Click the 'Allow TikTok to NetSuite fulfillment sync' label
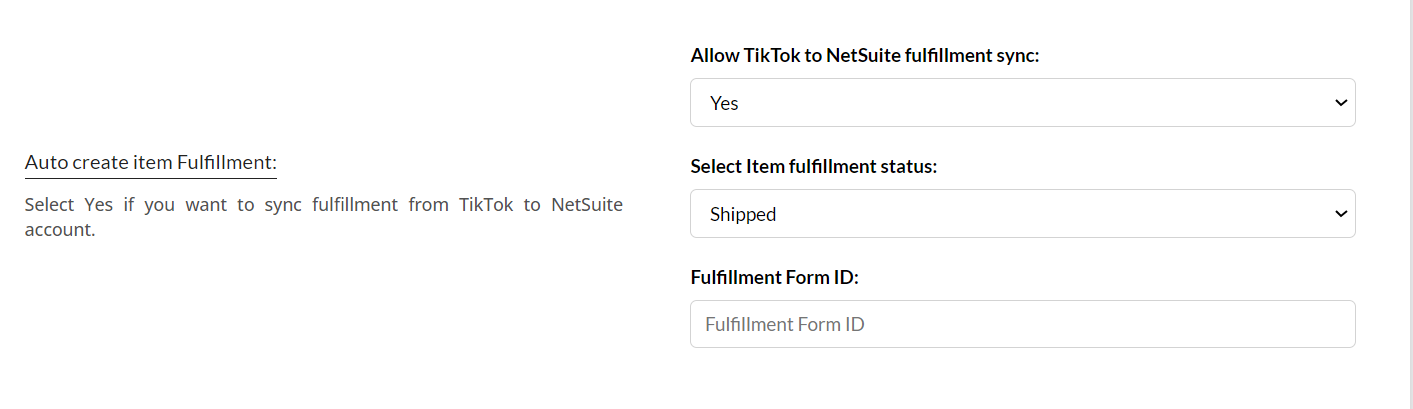This screenshot has width=1413, height=409. 865,56
